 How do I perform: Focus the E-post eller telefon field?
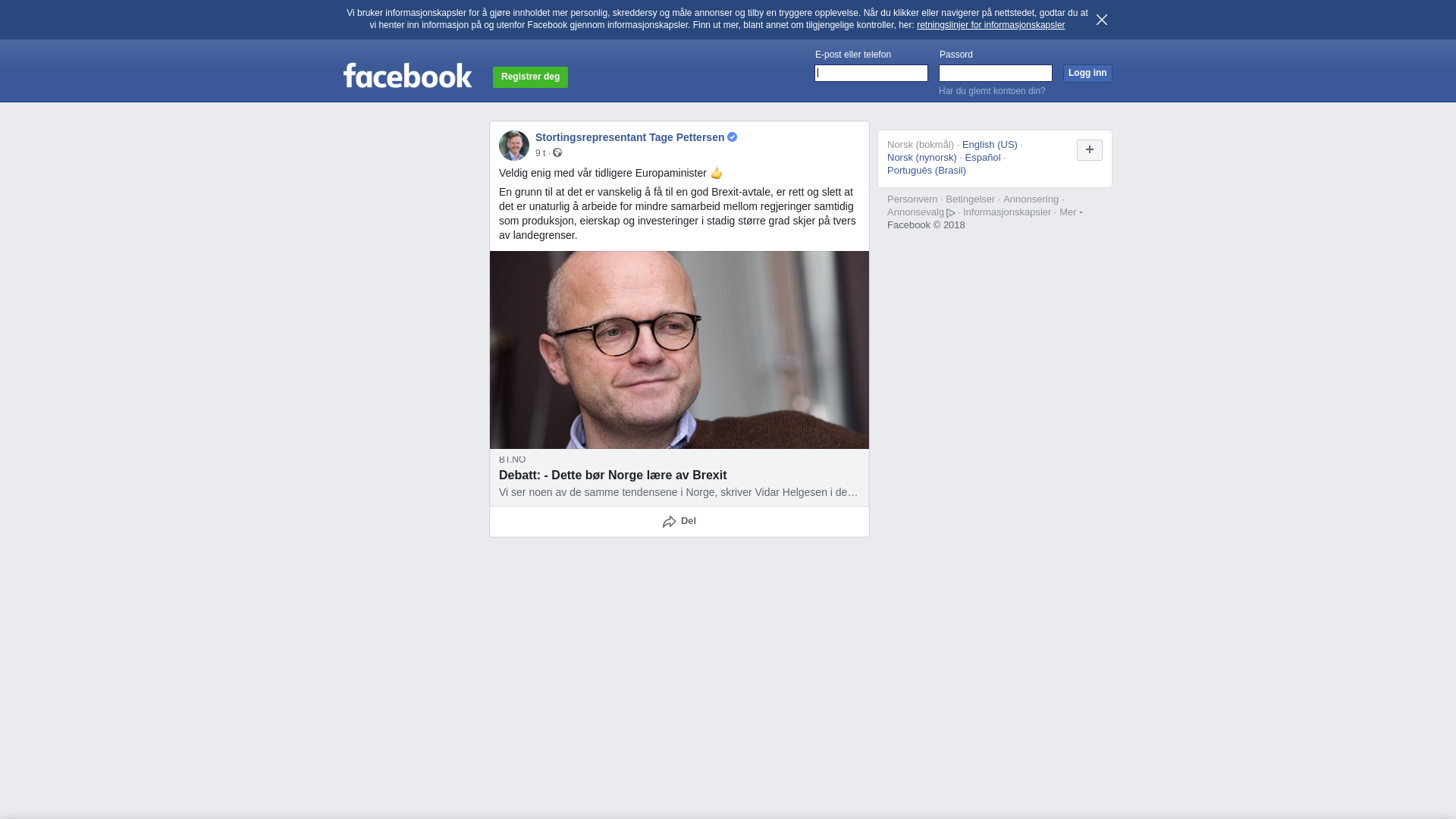[x=871, y=73]
